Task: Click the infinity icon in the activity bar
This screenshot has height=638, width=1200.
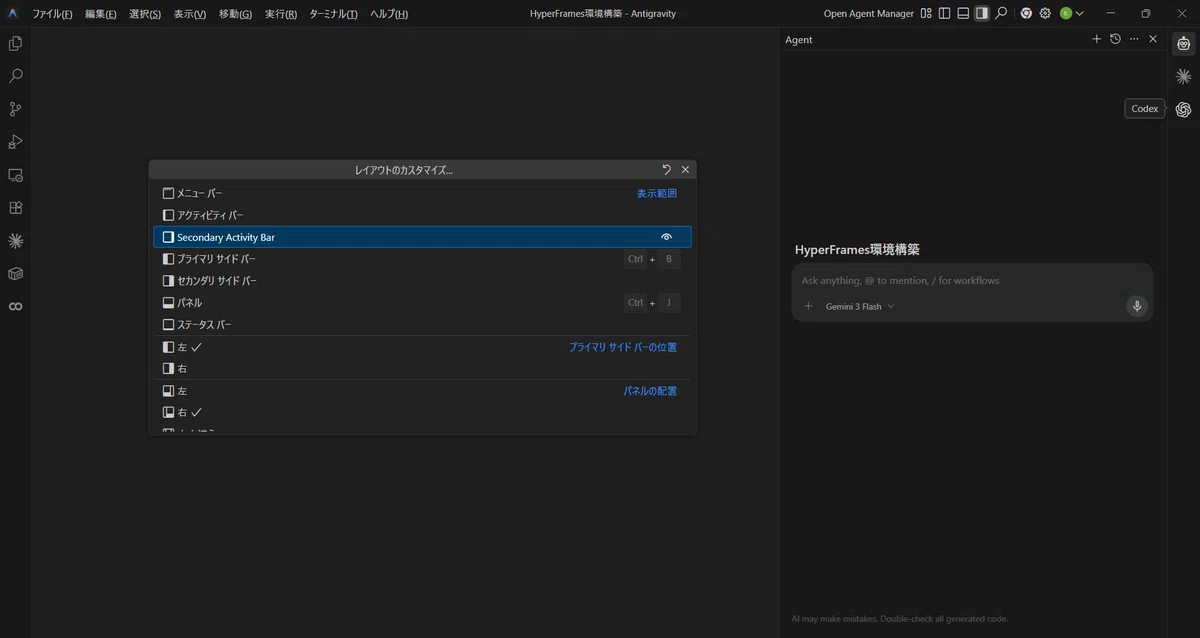Action: pos(15,307)
